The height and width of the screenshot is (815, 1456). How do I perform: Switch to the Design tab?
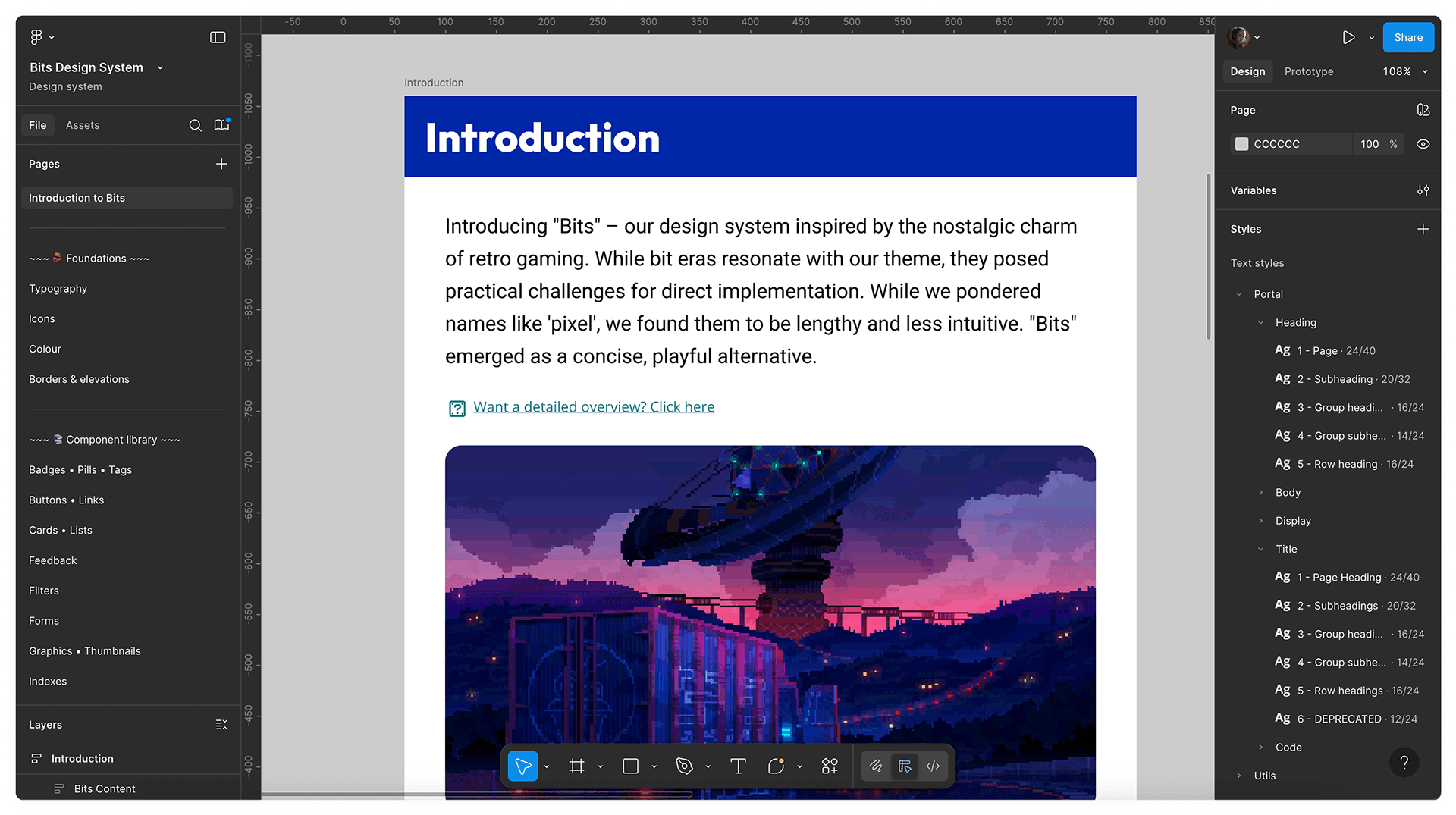(1247, 71)
